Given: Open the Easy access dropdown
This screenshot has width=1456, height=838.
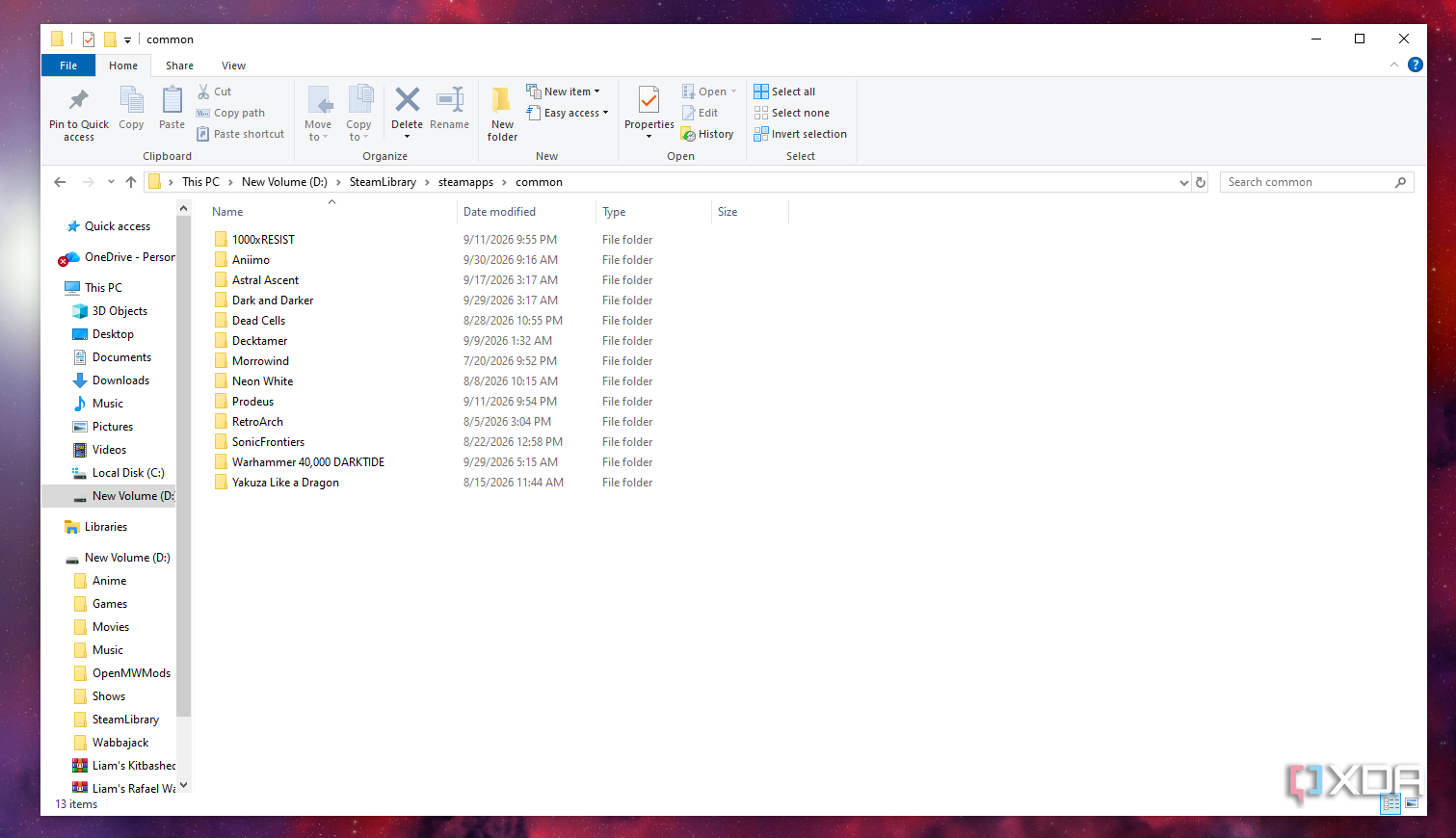Looking at the screenshot, I should pyautogui.click(x=568, y=113).
